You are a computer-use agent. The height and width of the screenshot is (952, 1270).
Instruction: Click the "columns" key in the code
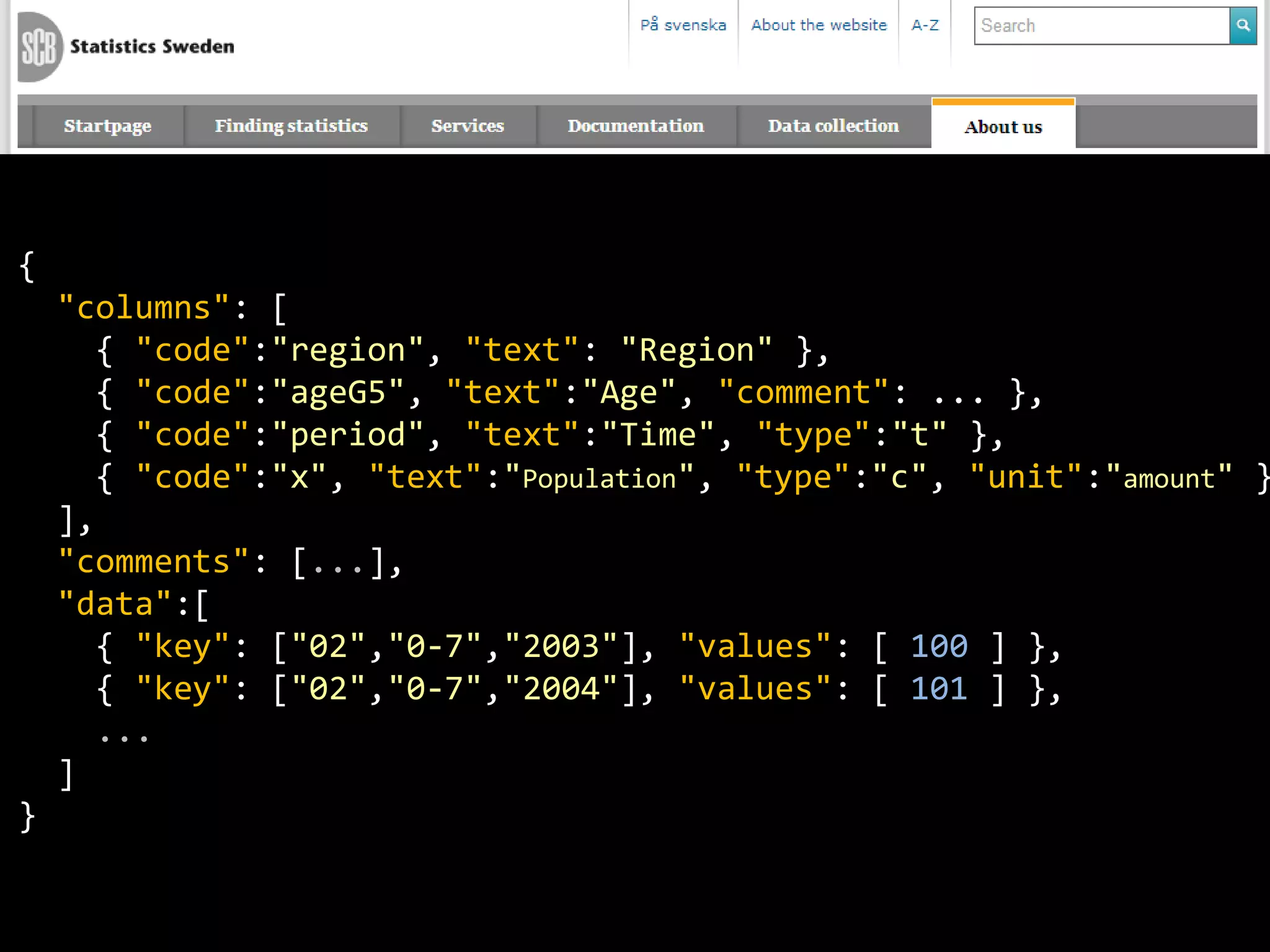tap(144, 307)
